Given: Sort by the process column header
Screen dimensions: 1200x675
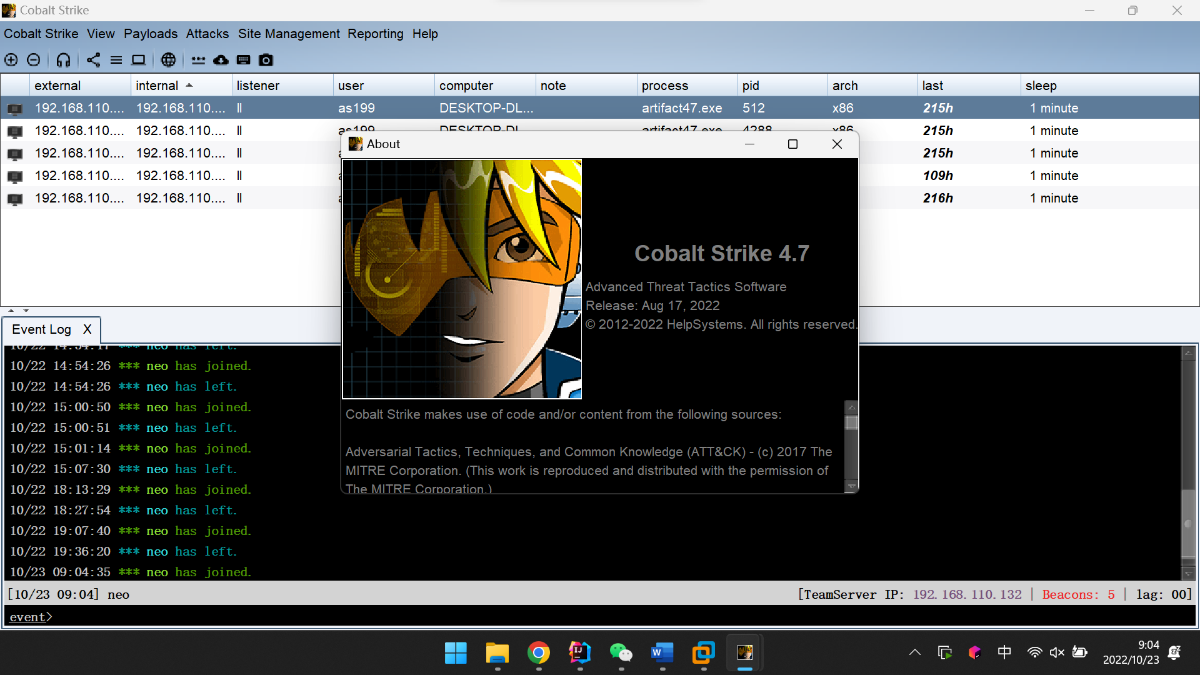Looking at the screenshot, I should [687, 86].
